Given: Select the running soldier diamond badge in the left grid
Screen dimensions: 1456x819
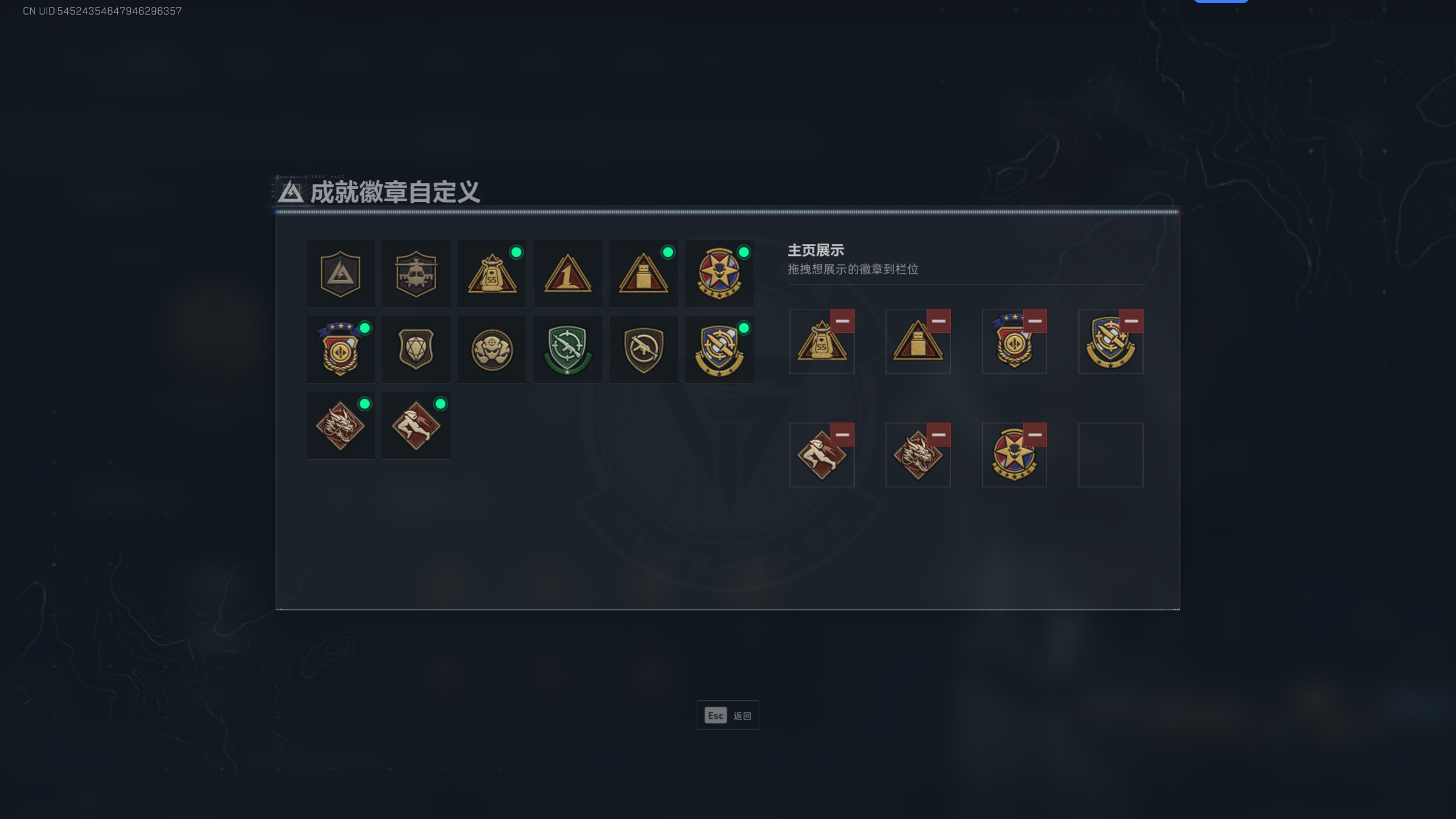Looking at the screenshot, I should pos(416,425).
